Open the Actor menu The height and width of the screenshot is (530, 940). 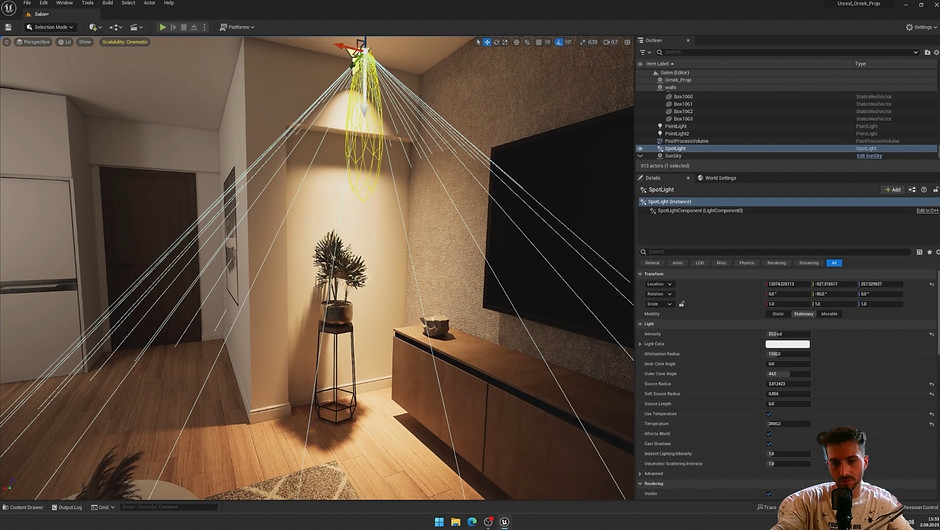[149, 3]
